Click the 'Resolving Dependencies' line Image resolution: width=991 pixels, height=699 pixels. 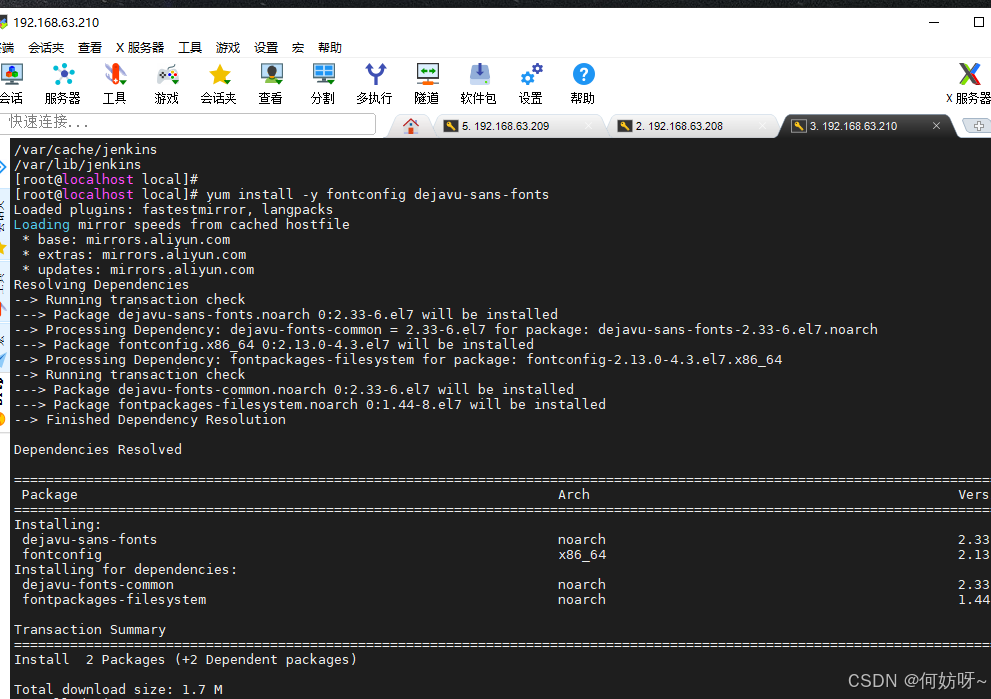101,285
